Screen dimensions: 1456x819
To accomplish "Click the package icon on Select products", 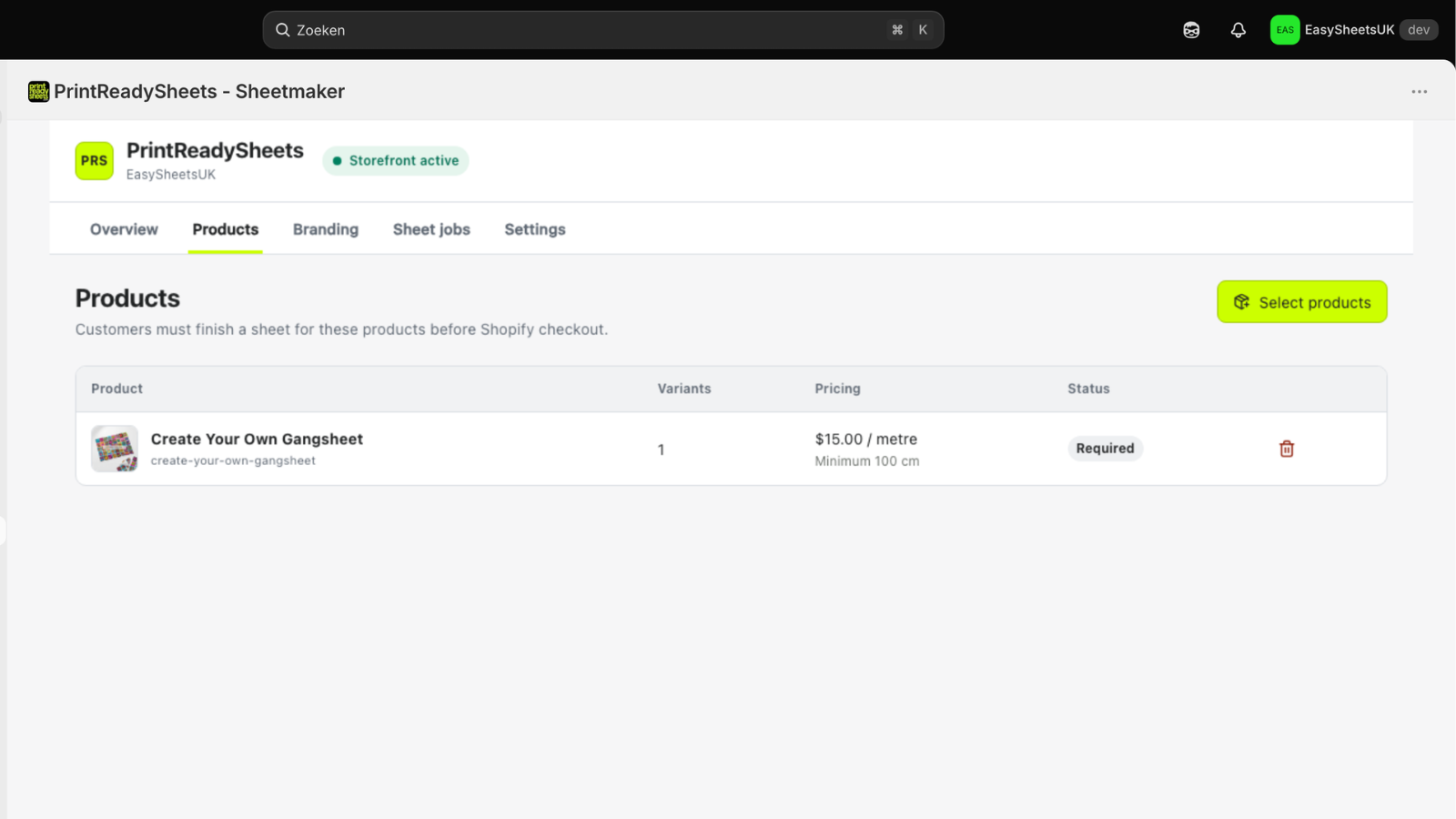I will pos(1241,302).
